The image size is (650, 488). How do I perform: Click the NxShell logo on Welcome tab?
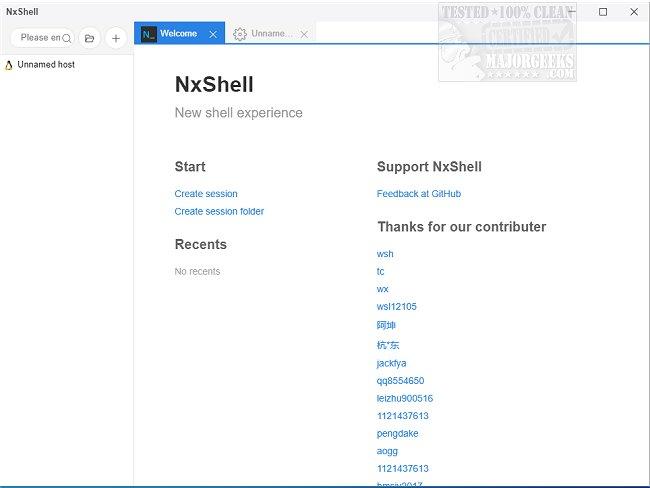[149, 34]
